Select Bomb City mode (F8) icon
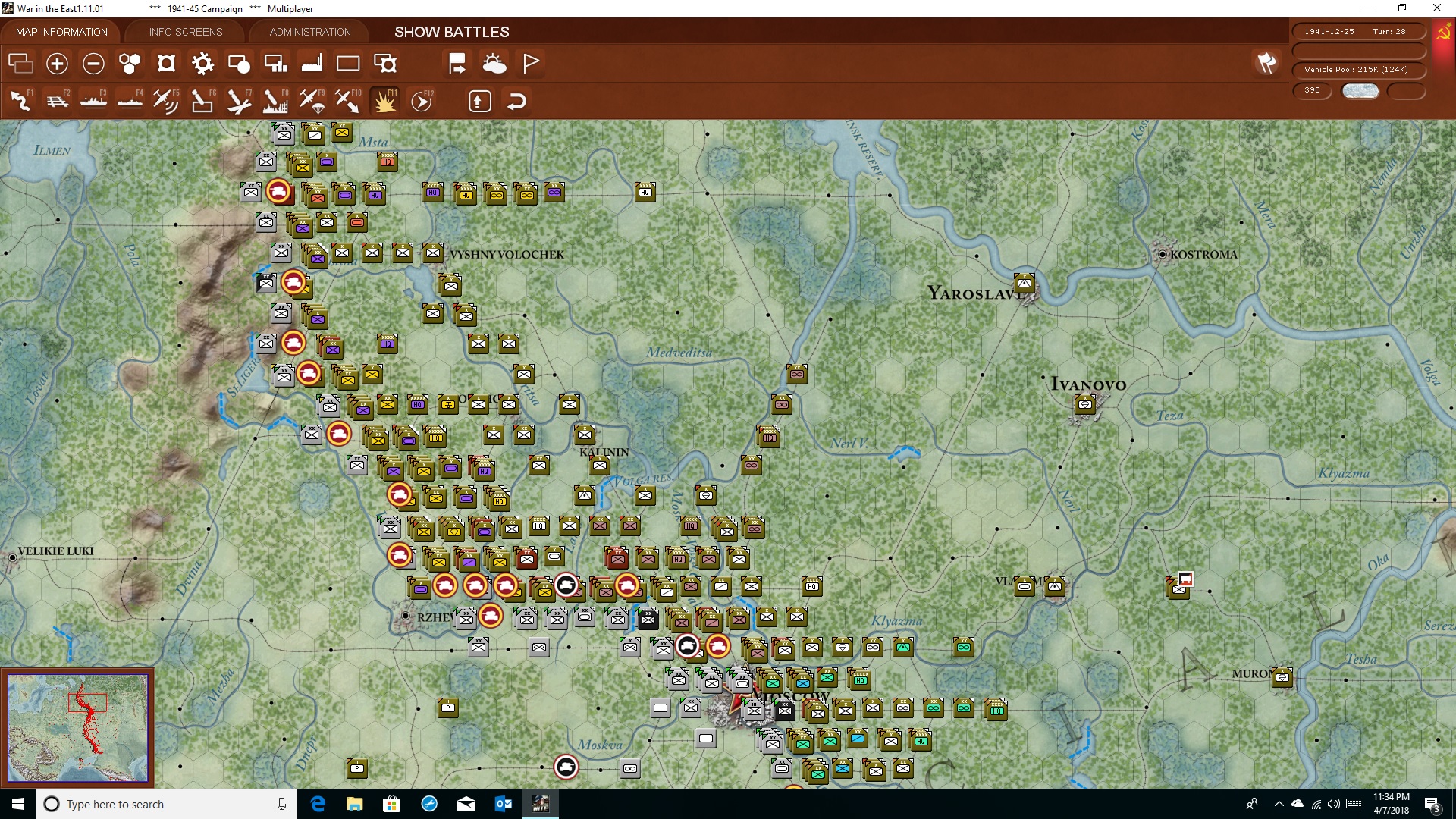The width and height of the screenshot is (1456, 819). [x=275, y=101]
